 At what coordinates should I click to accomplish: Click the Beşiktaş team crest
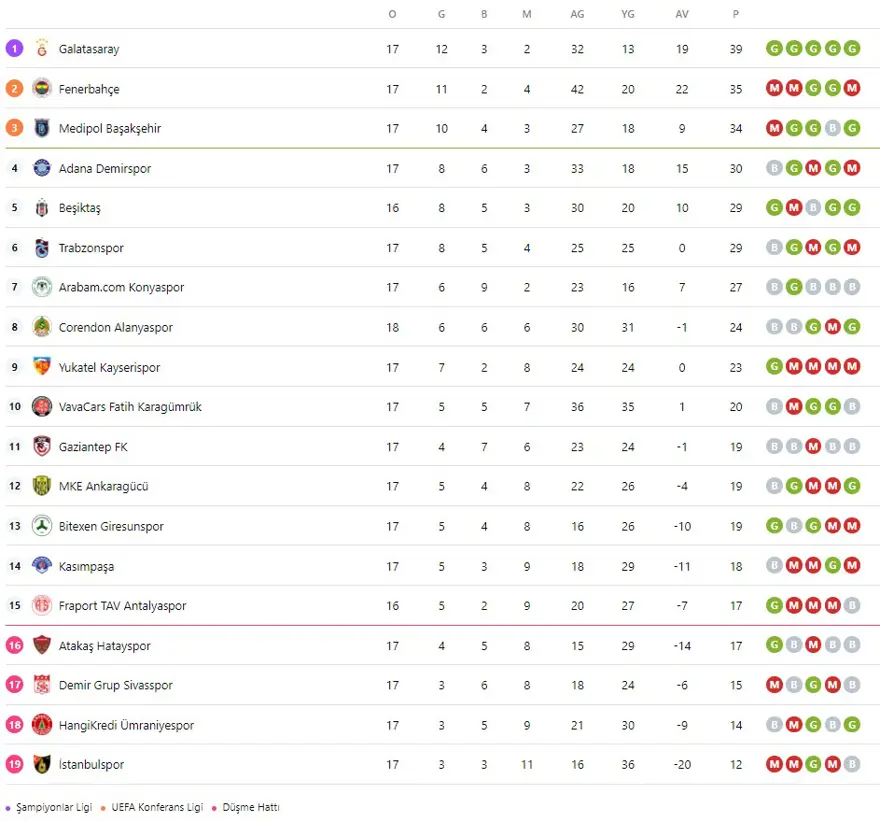pos(42,208)
